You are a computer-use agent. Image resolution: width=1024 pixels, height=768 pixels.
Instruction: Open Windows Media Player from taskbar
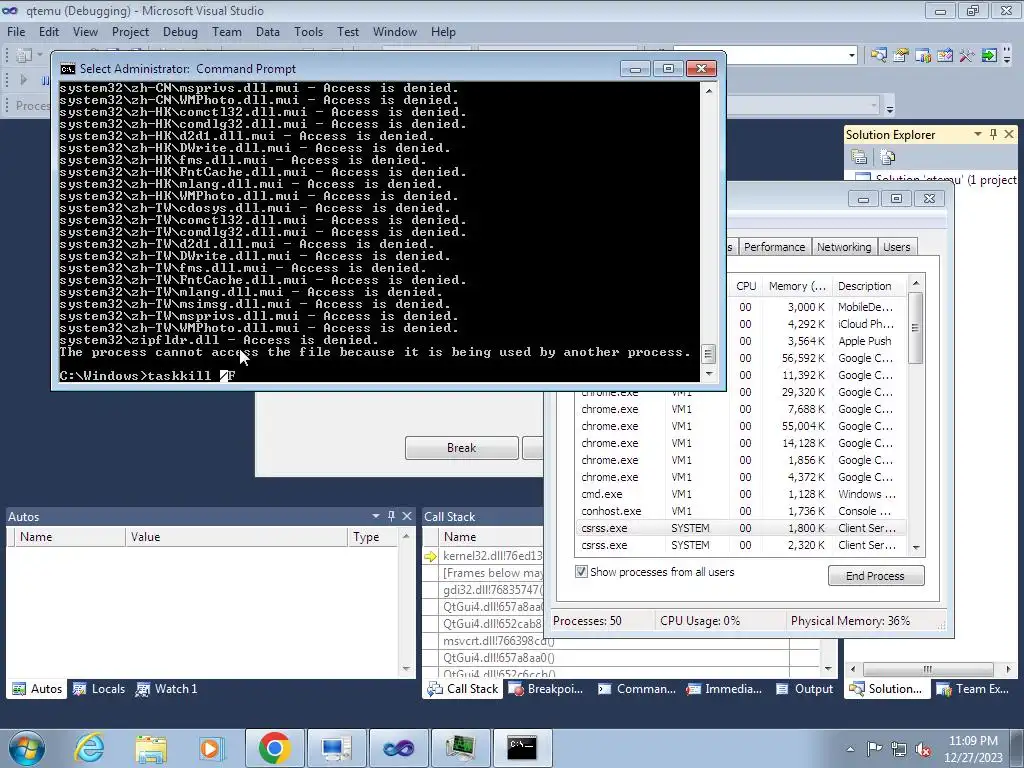tap(211, 748)
